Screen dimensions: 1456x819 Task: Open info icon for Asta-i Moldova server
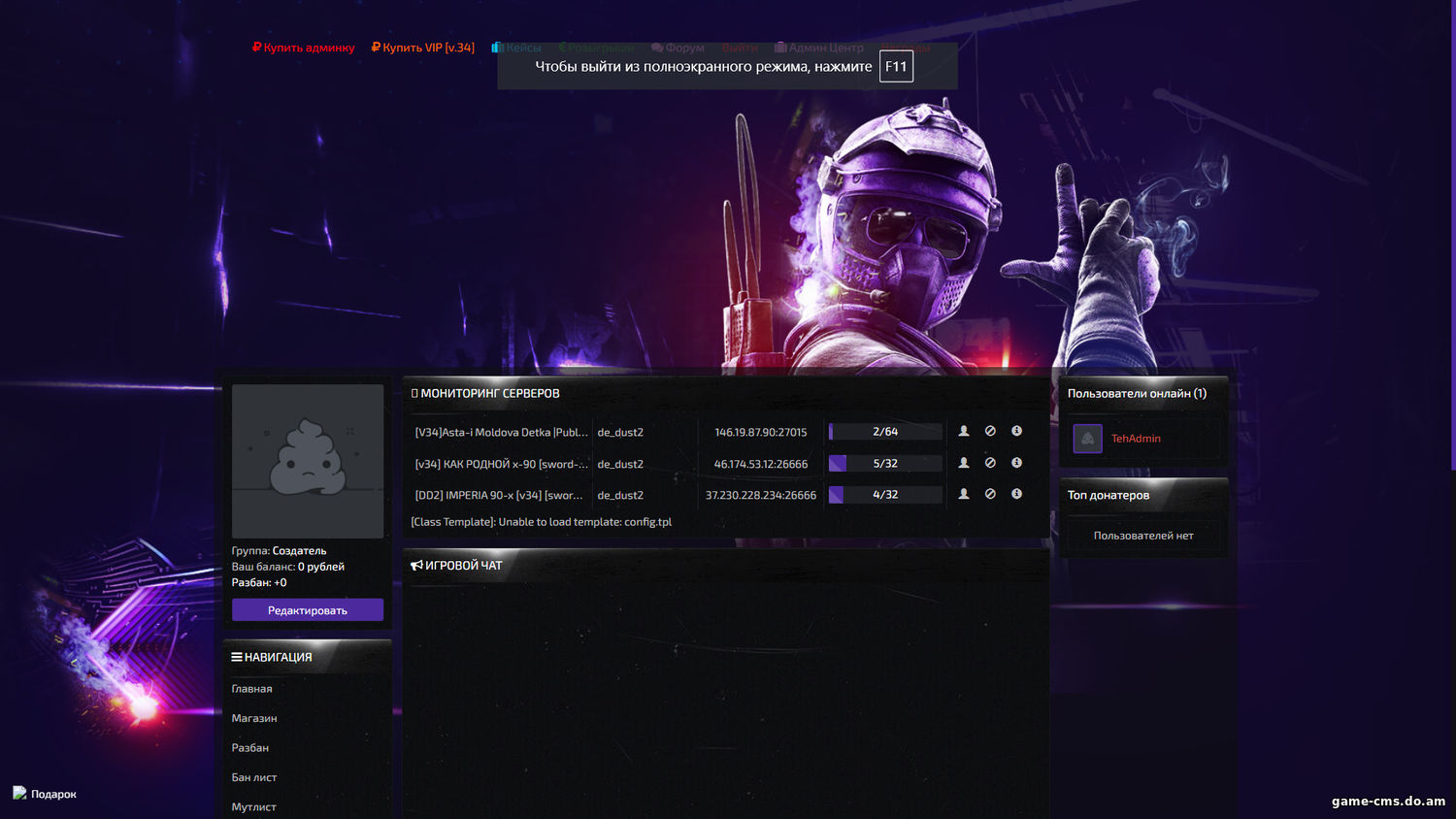1016,431
